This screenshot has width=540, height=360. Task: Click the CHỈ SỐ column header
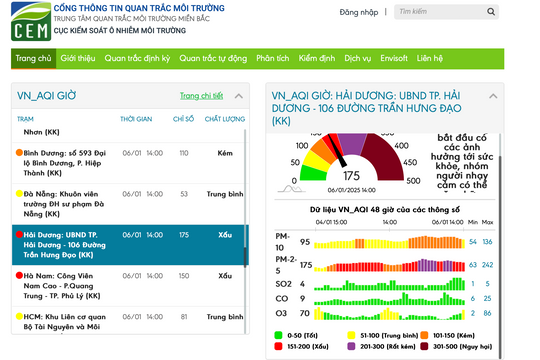pyautogui.click(x=183, y=119)
